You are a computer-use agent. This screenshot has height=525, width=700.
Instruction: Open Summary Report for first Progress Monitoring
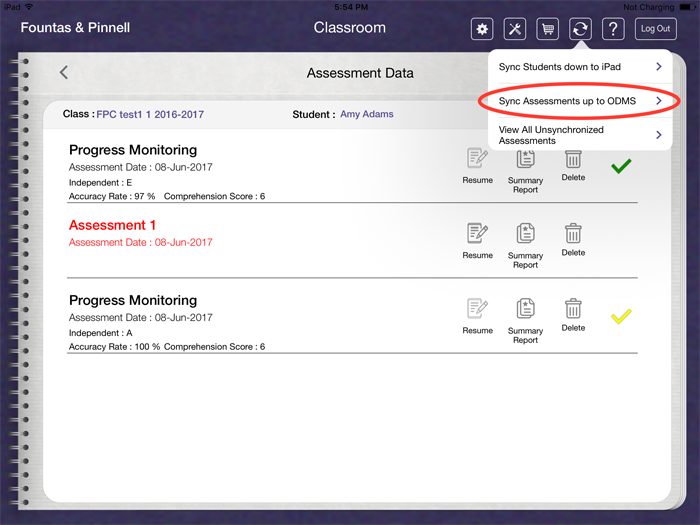pos(525,167)
